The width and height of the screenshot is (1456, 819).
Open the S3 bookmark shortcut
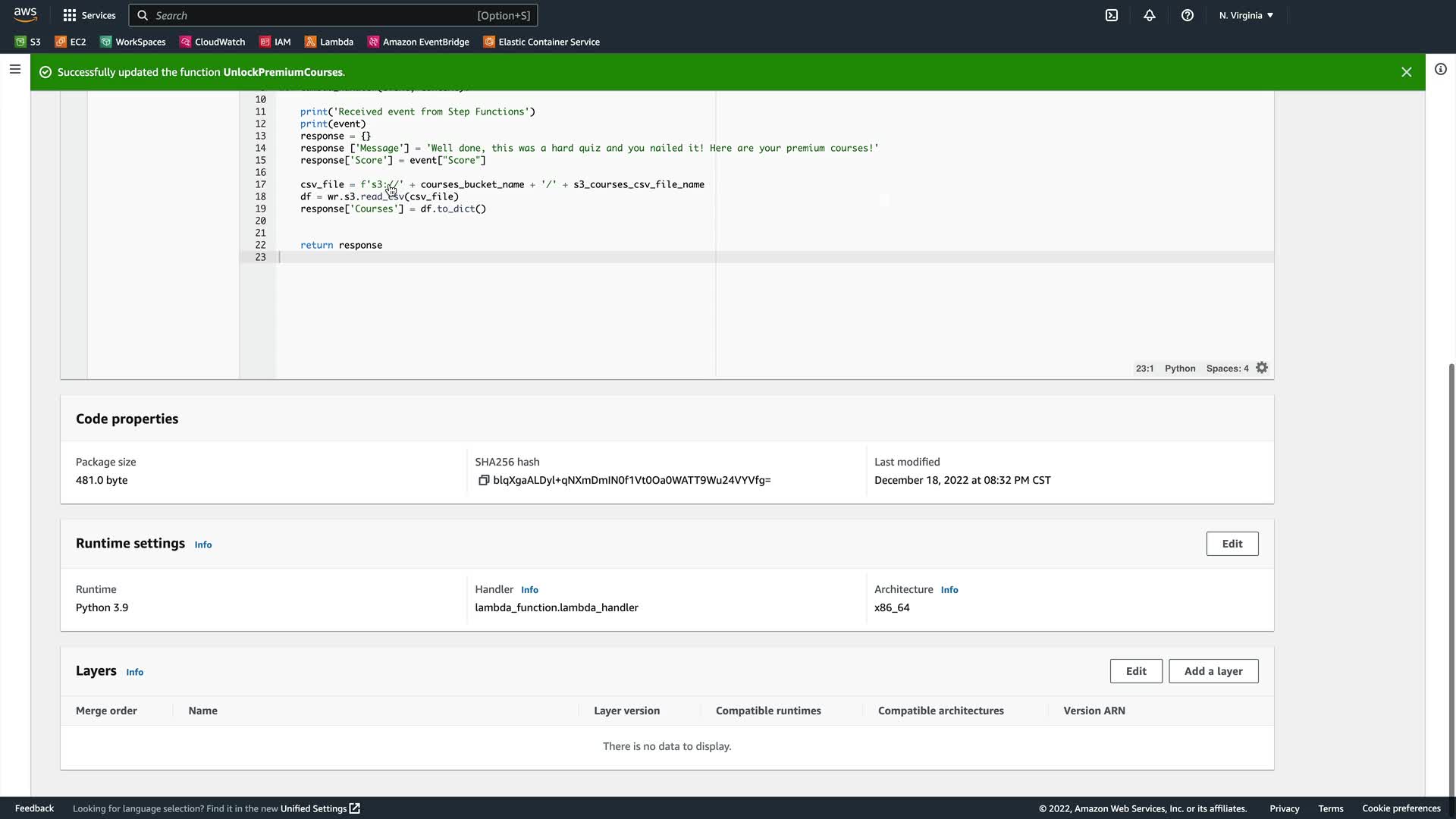(28, 42)
